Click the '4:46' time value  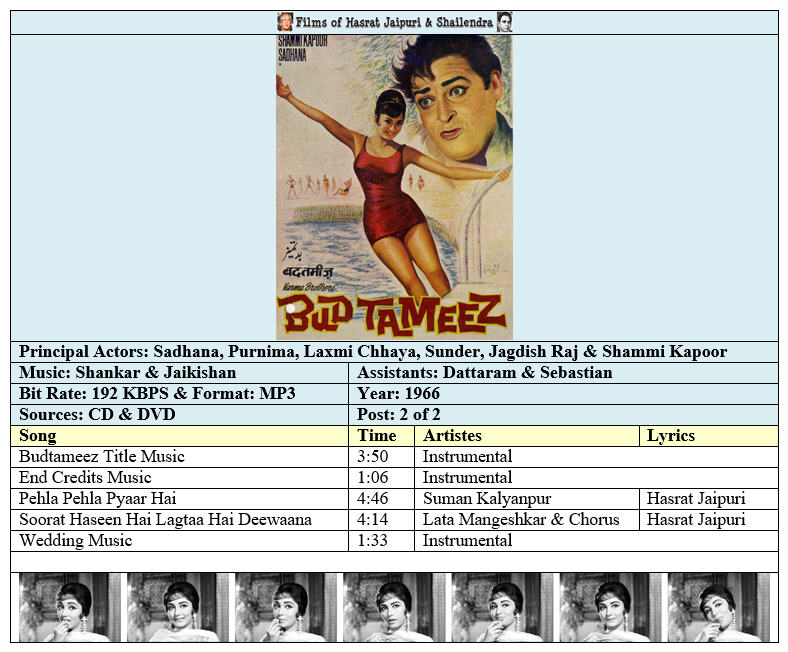pos(372,498)
